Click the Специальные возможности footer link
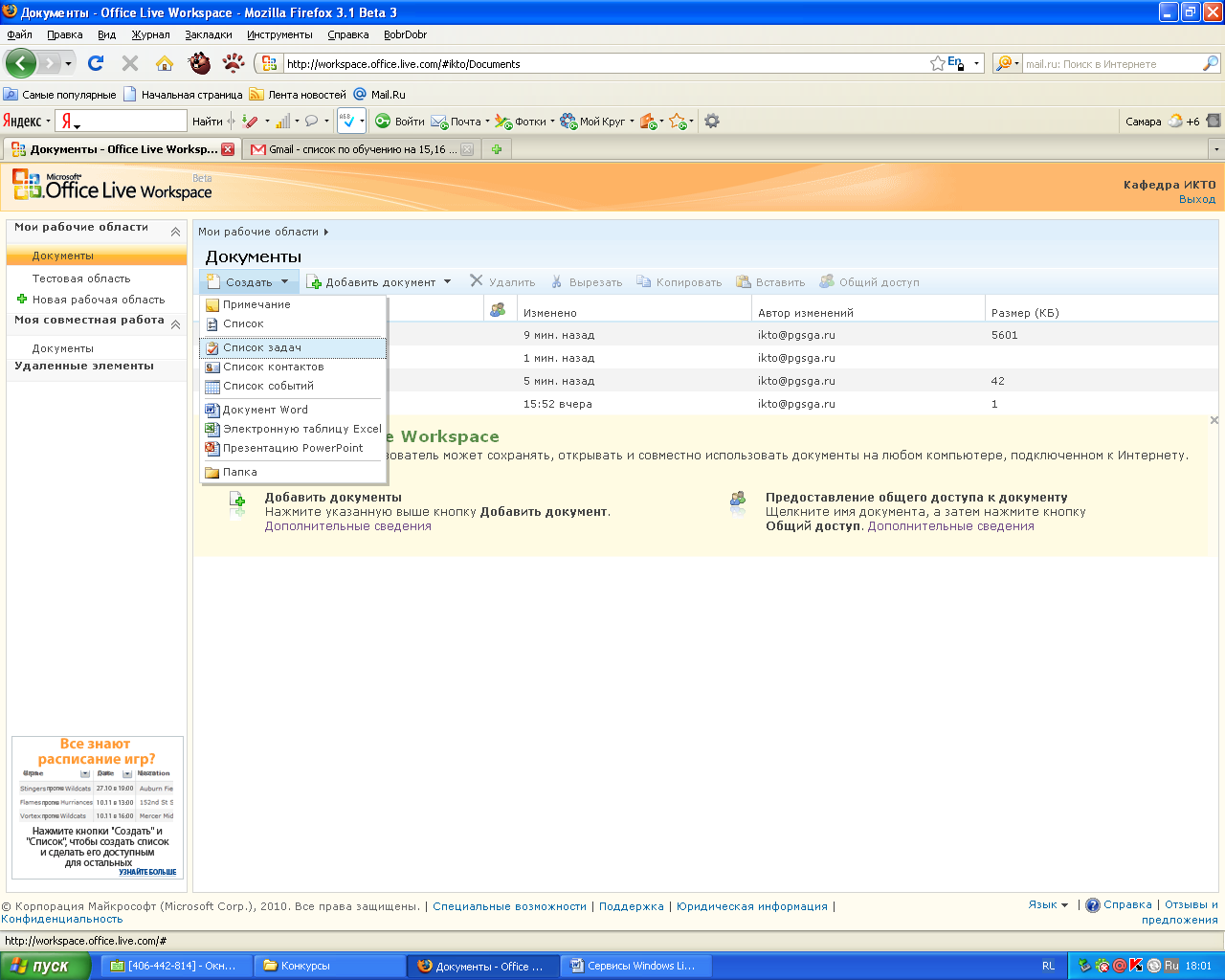 [510, 906]
